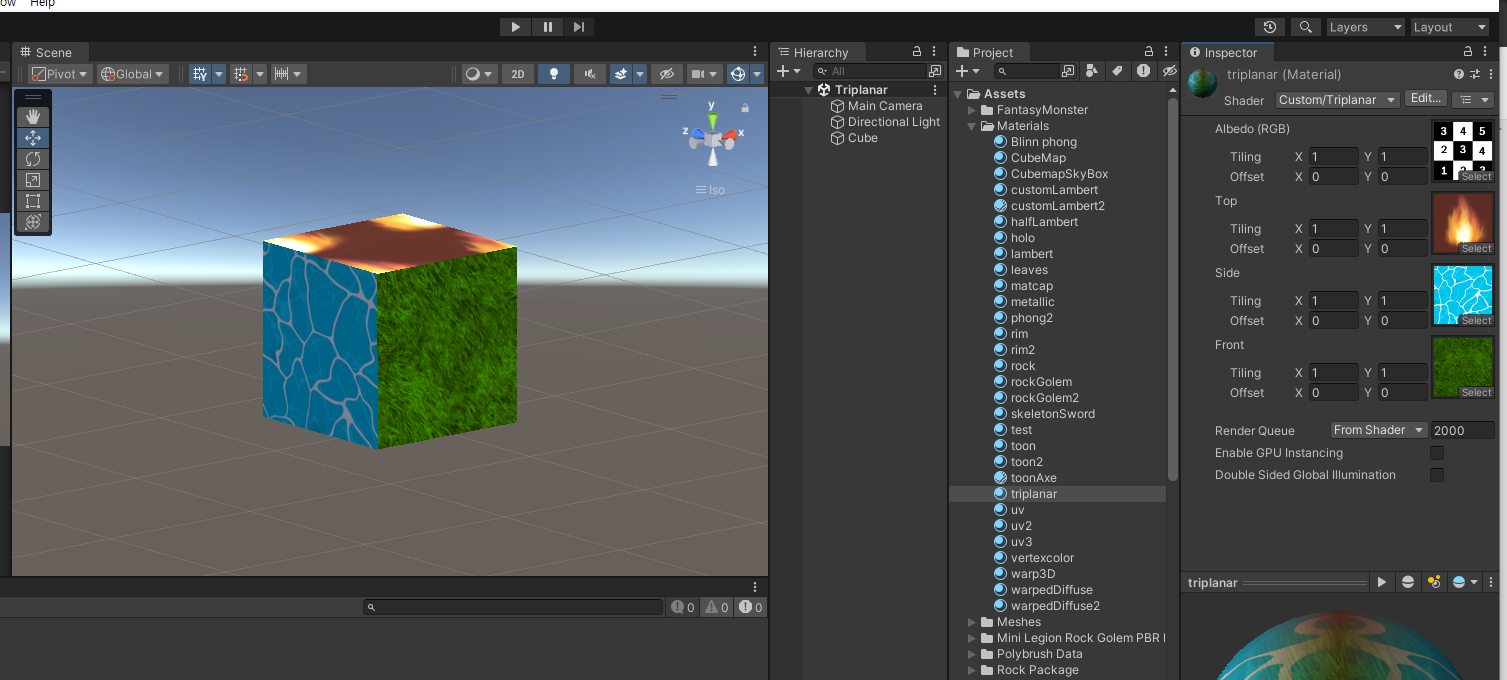
Task: Click the snap increment settings icon
Action: click(281, 74)
